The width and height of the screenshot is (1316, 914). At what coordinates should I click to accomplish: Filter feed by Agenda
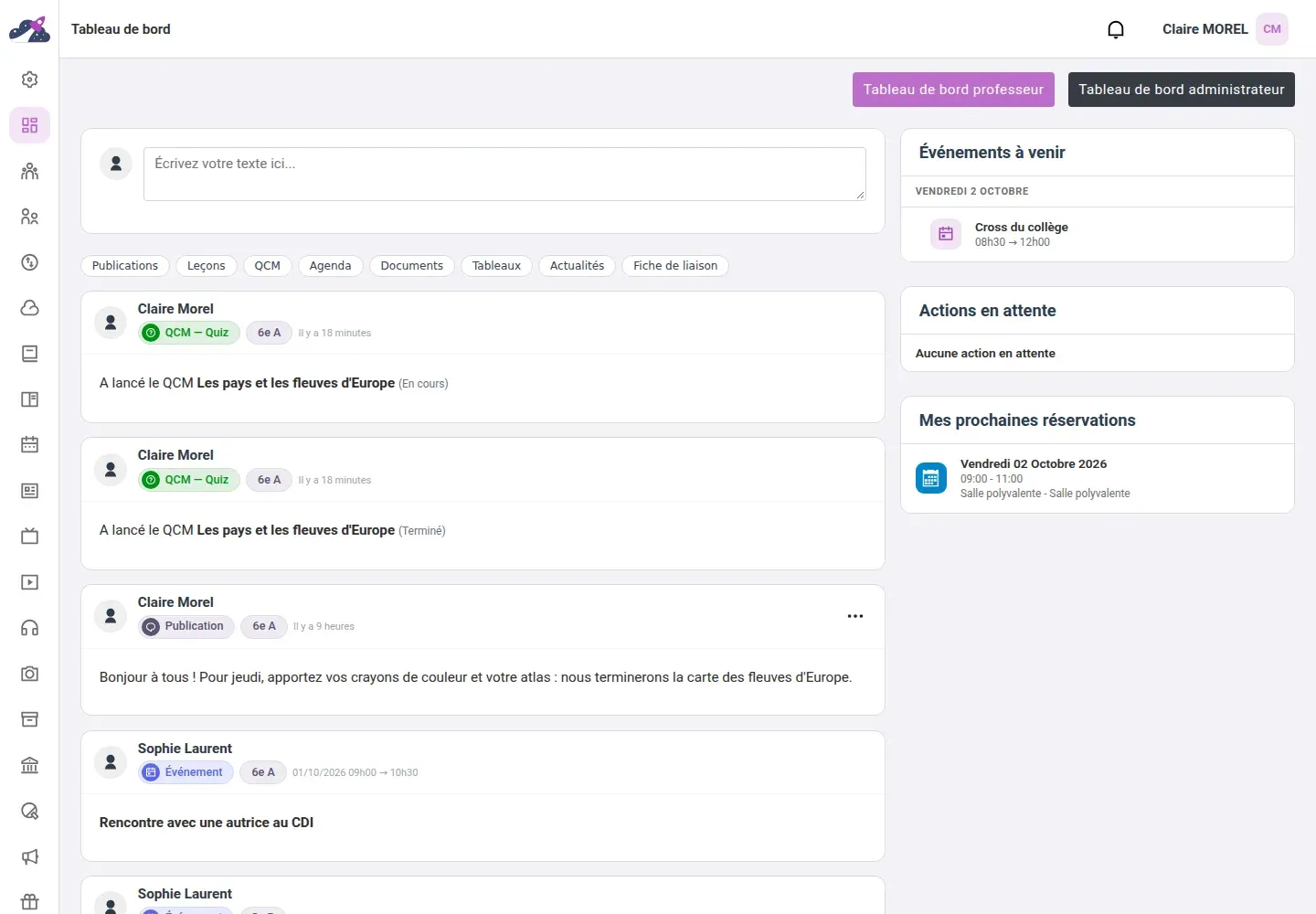point(331,266)
